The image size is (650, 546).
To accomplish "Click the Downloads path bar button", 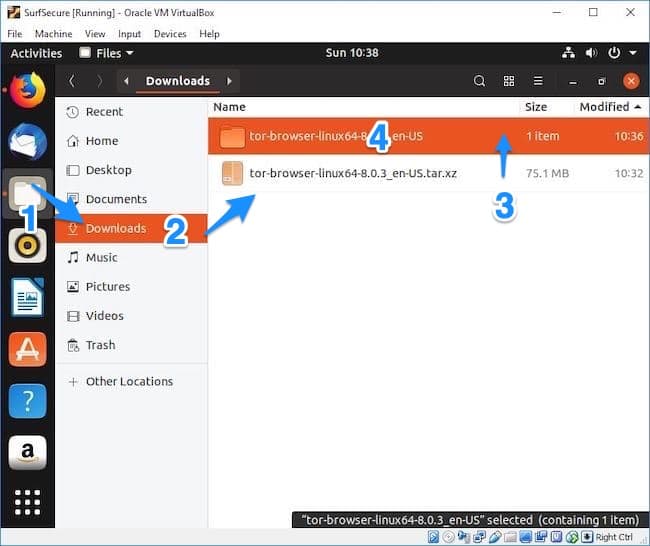I will point(178,81).
